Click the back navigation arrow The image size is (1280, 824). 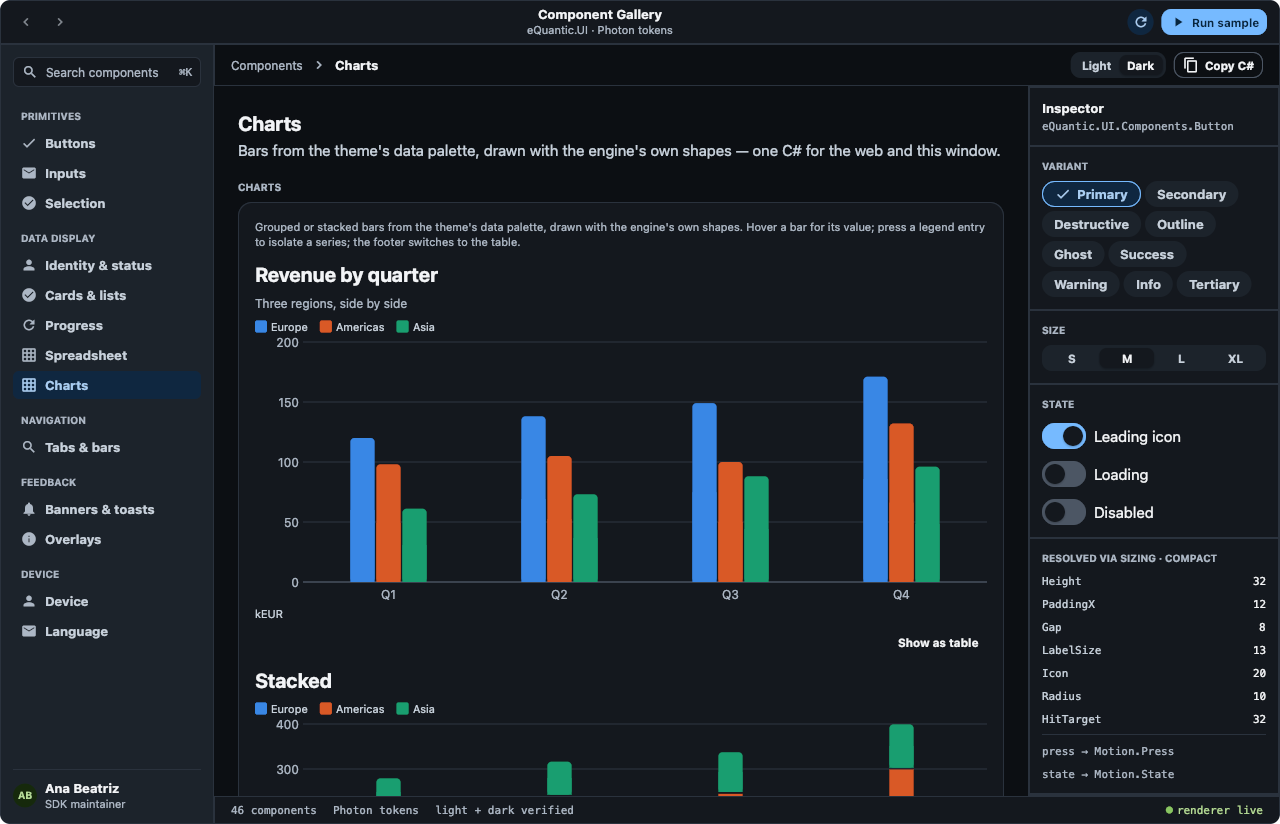tap(26, 22)
